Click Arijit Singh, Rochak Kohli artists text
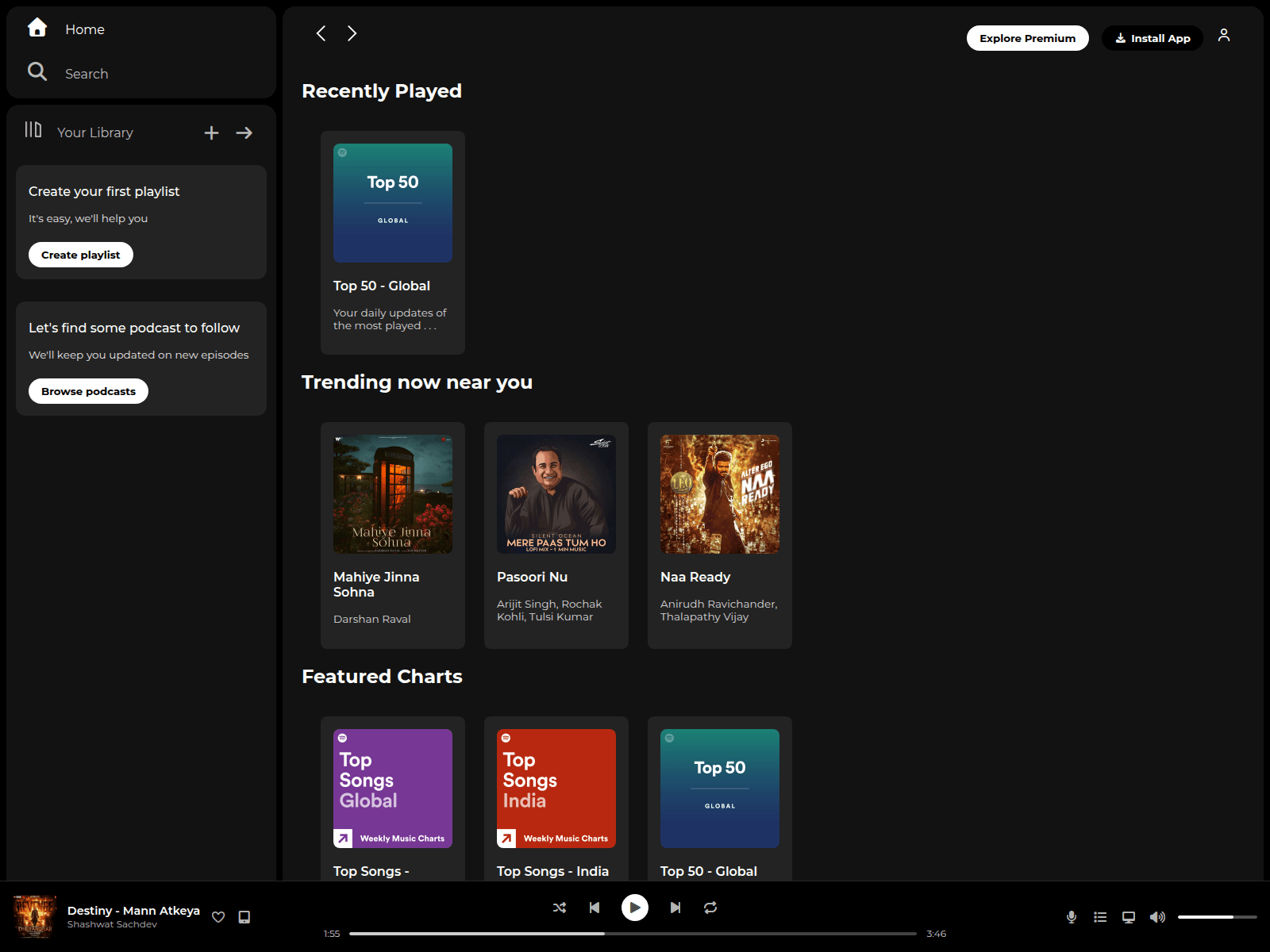 (549, 610)
